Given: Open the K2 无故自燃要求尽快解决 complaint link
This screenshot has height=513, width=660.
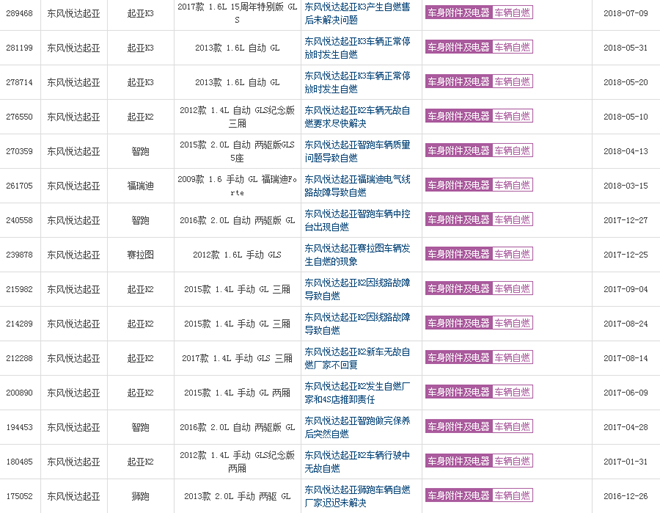Looking at the screenshot, I should [357, 117].
